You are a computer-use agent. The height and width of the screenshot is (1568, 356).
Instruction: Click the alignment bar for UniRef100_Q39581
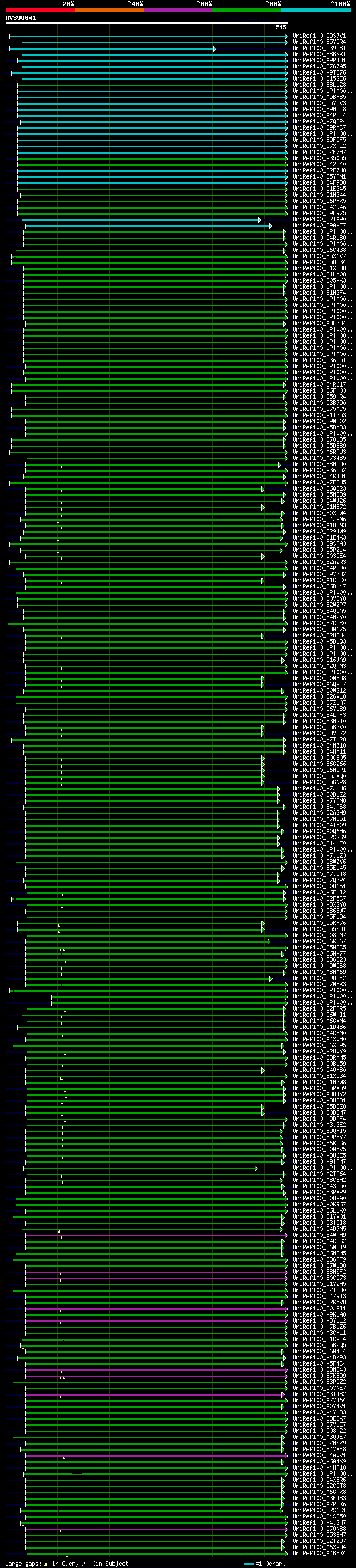112,49
